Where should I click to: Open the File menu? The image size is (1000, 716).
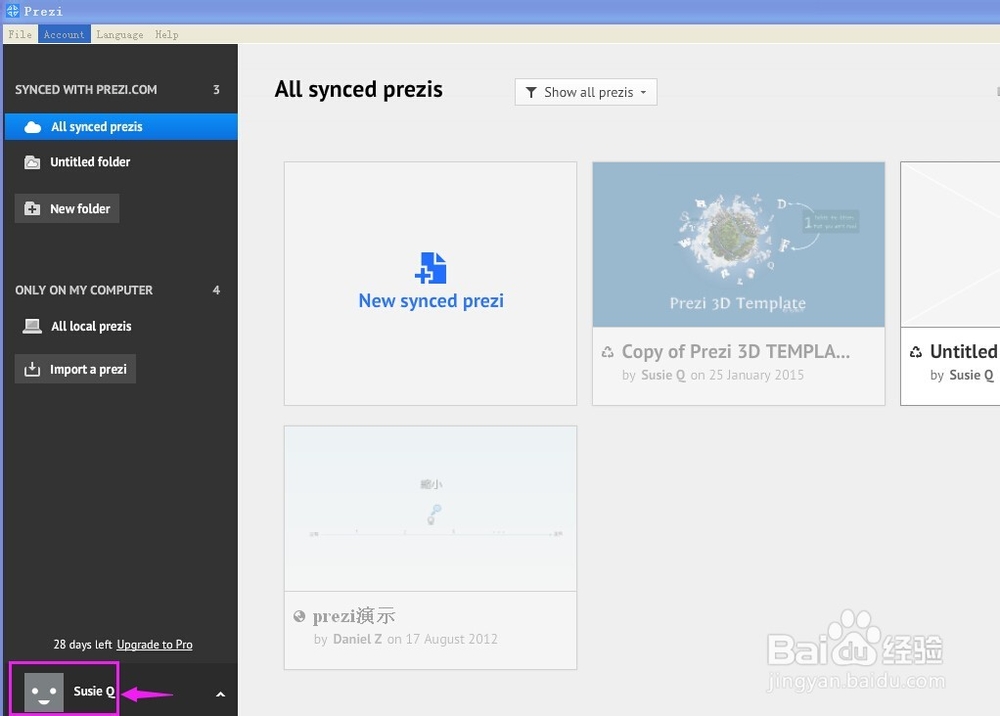(20, 34)
